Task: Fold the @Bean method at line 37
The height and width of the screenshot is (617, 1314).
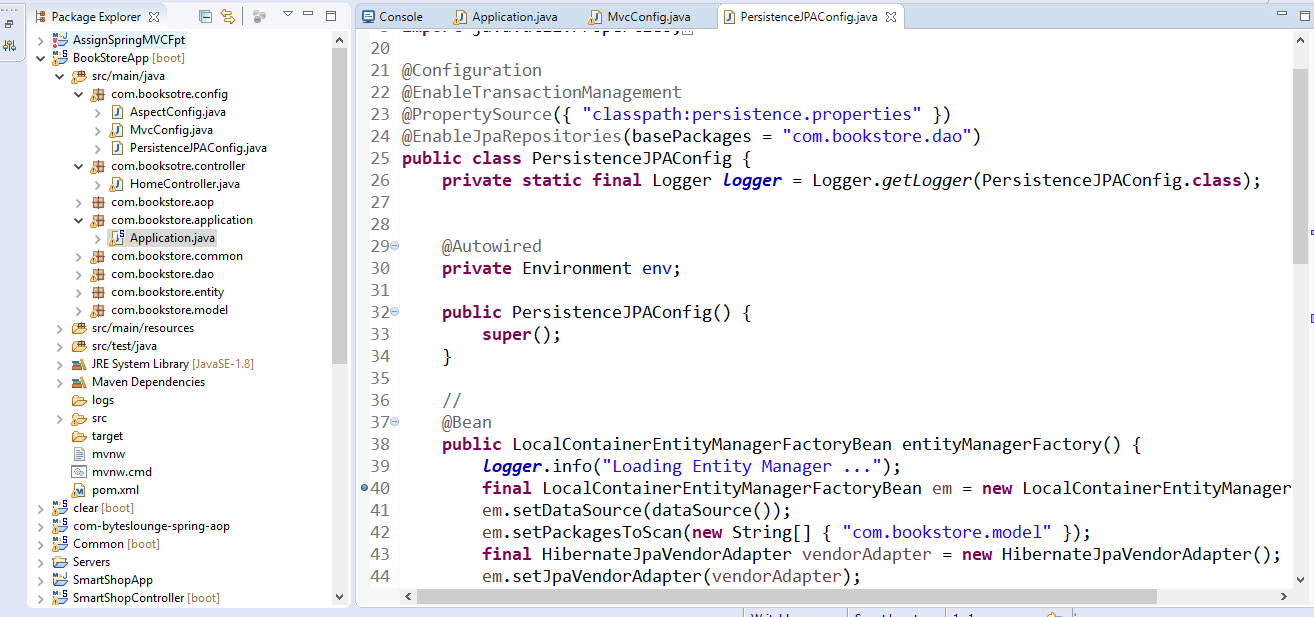Action: pos(394,422)
